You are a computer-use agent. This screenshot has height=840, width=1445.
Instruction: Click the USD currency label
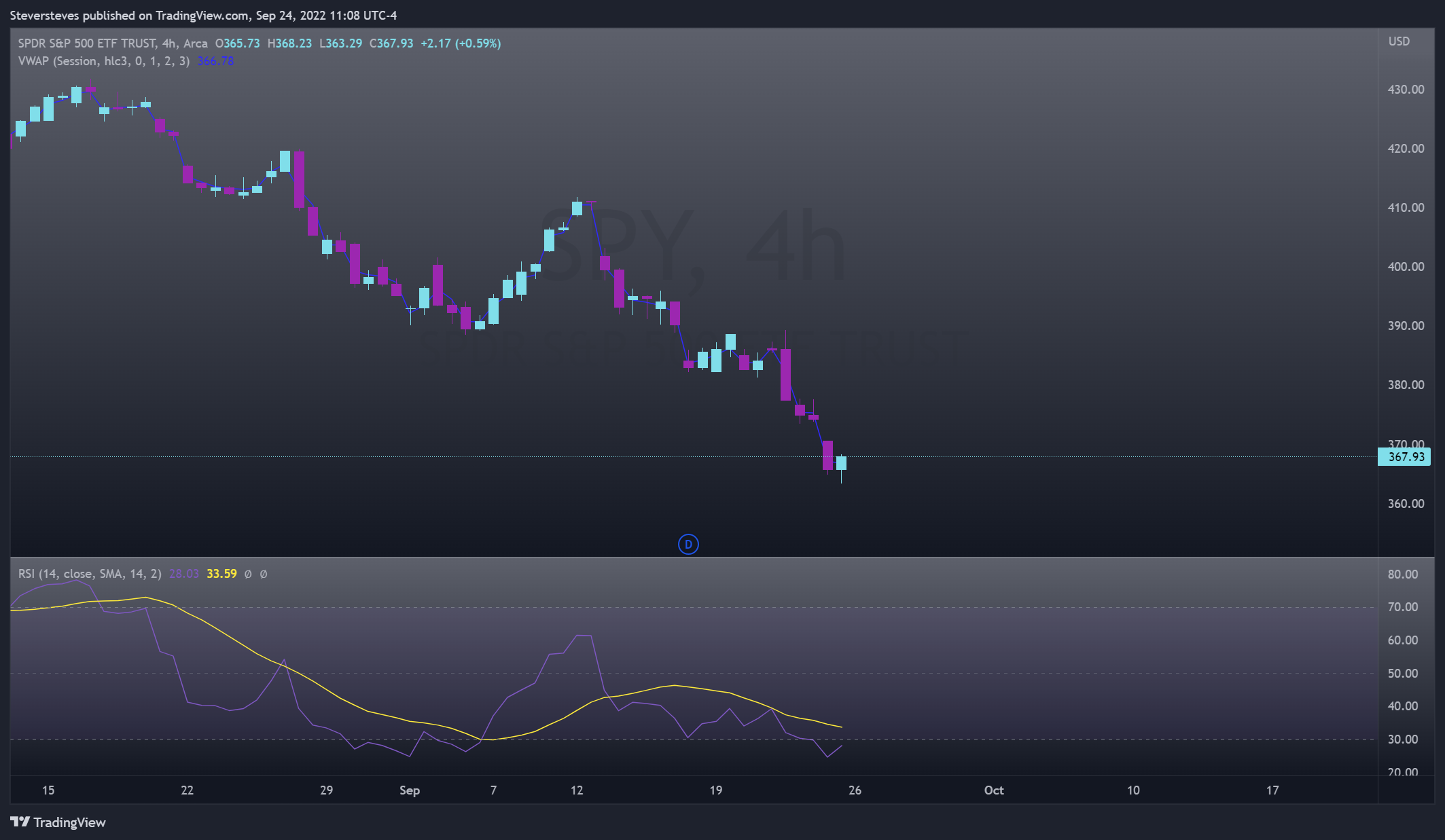(x=1399, y=41)
